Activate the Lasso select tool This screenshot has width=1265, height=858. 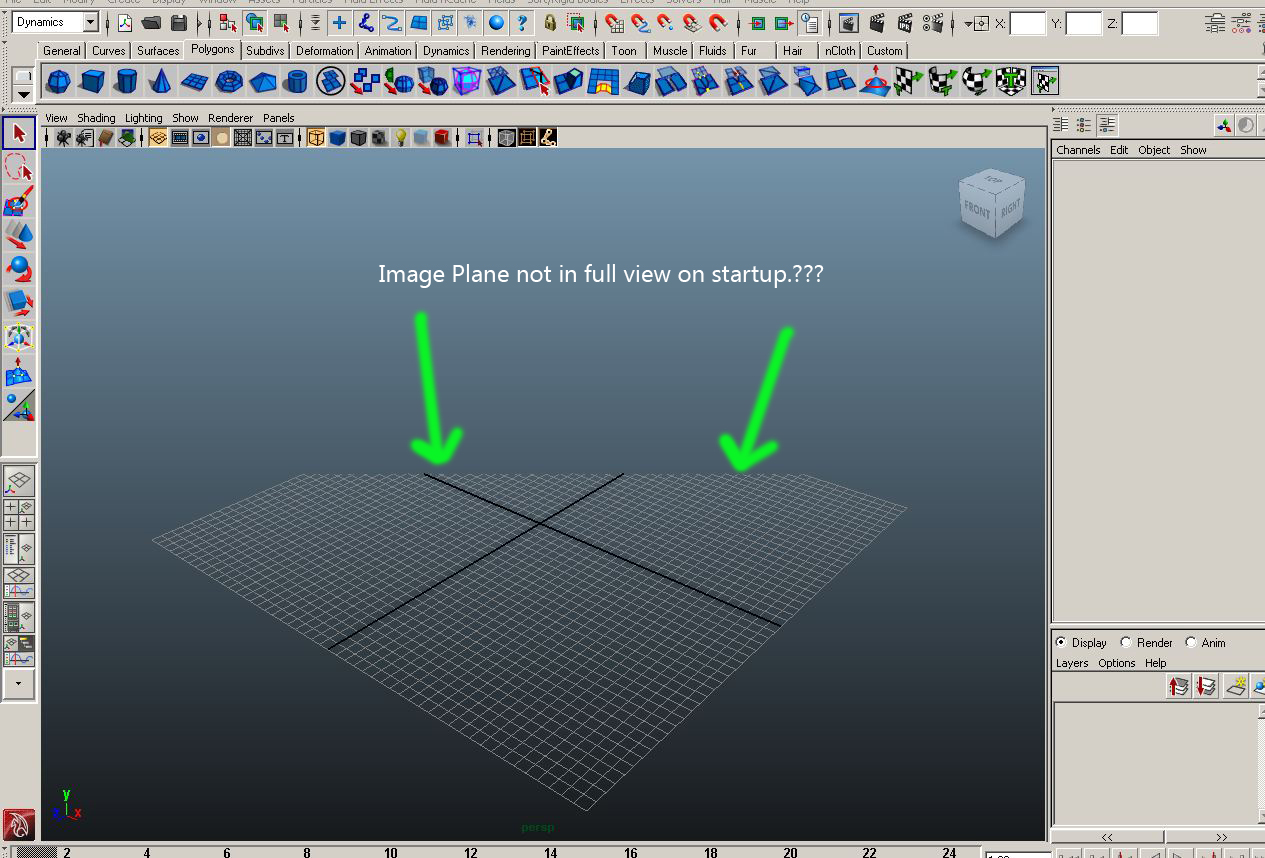(19, 167)
